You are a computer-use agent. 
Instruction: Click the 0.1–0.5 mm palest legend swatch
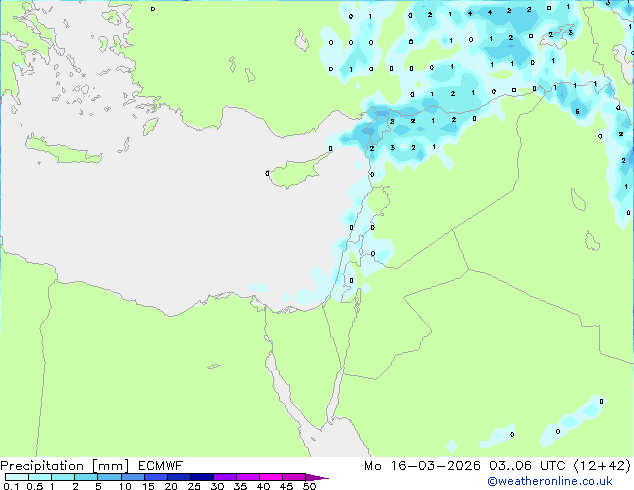17,477
